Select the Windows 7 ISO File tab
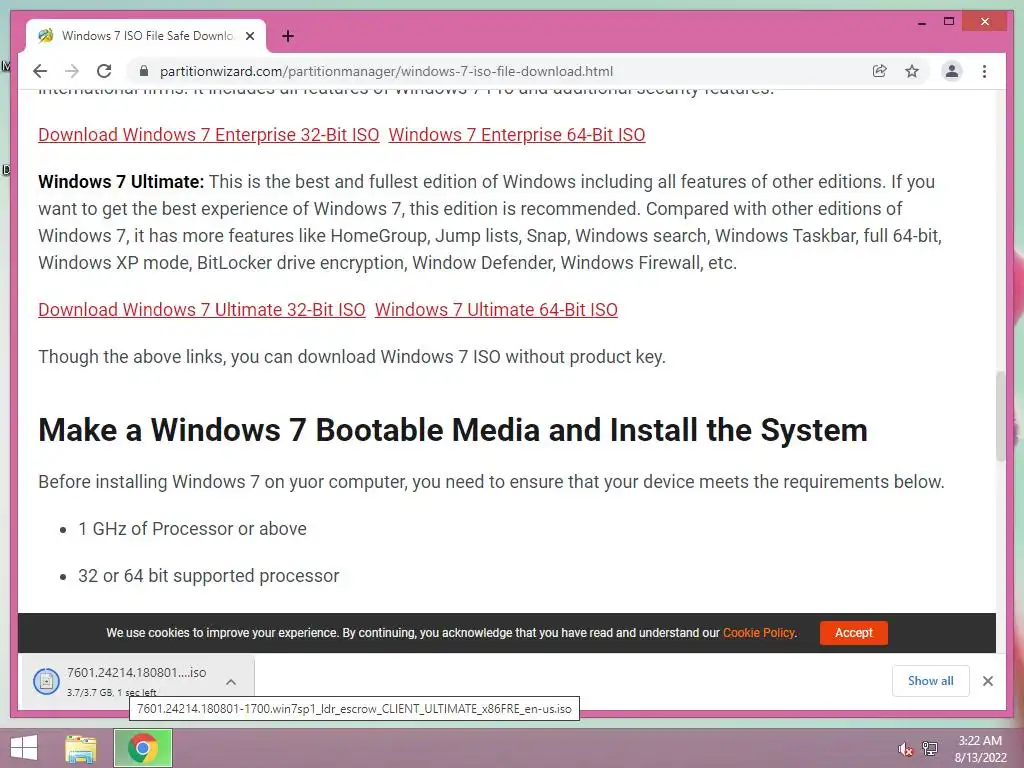This screenshot has height=768, width=1024. (x=146, y=36)
